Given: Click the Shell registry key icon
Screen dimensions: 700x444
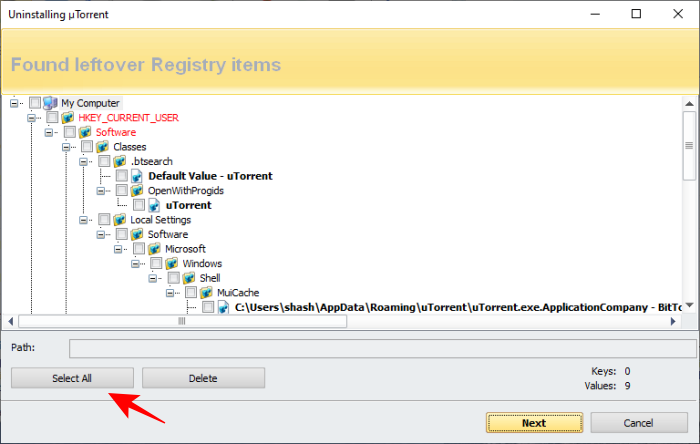Looking at the screenshot, I should pos(189,278).
